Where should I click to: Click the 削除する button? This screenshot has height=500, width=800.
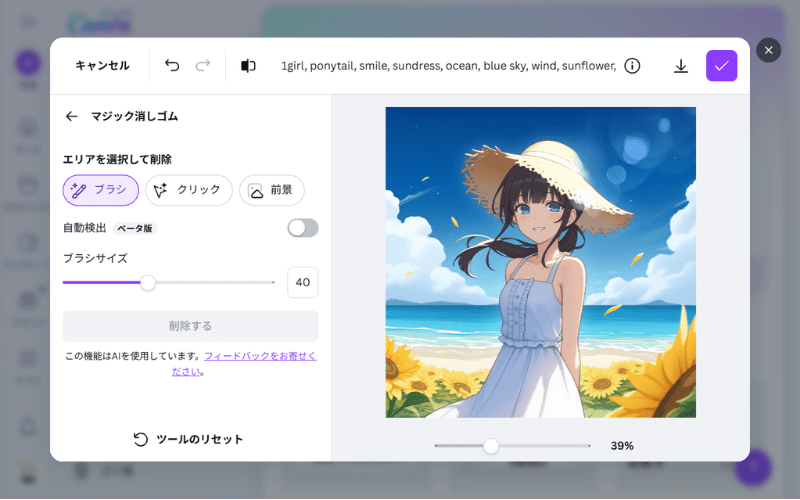coord(190,326)
